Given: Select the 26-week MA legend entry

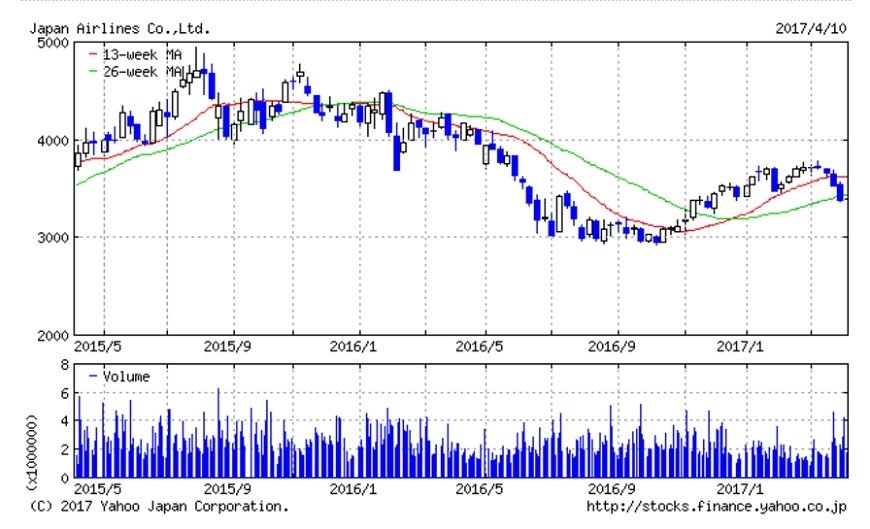Looking at the screenshot, I should (130, 72).
